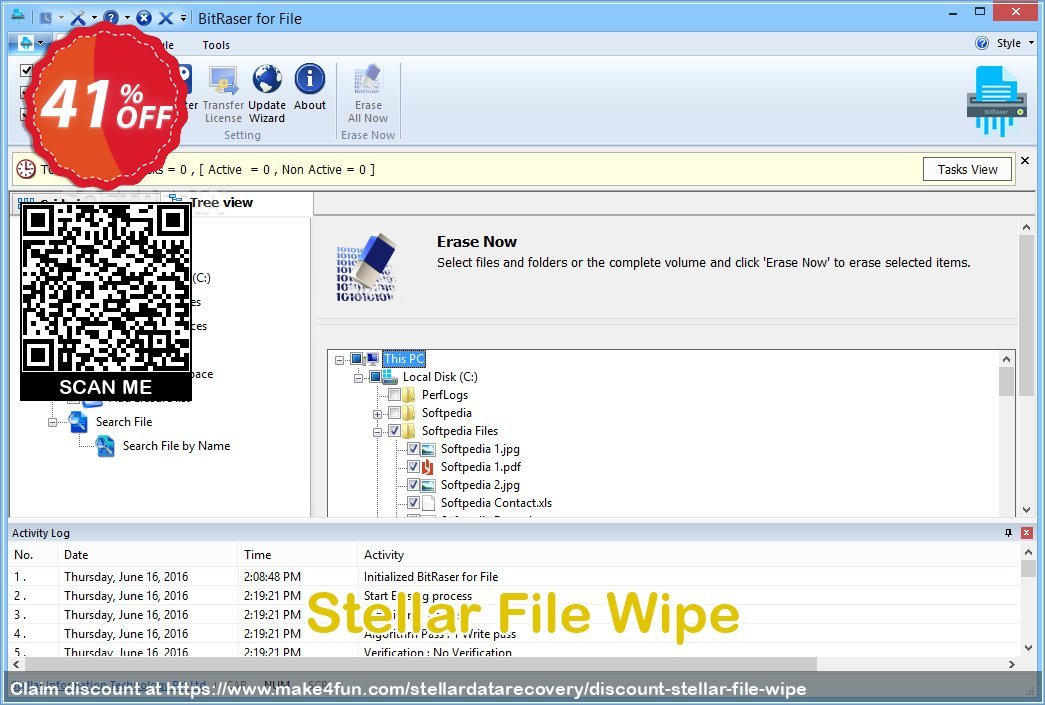
Task: Close the Activity Log panel
Action: click(1027, 532)
